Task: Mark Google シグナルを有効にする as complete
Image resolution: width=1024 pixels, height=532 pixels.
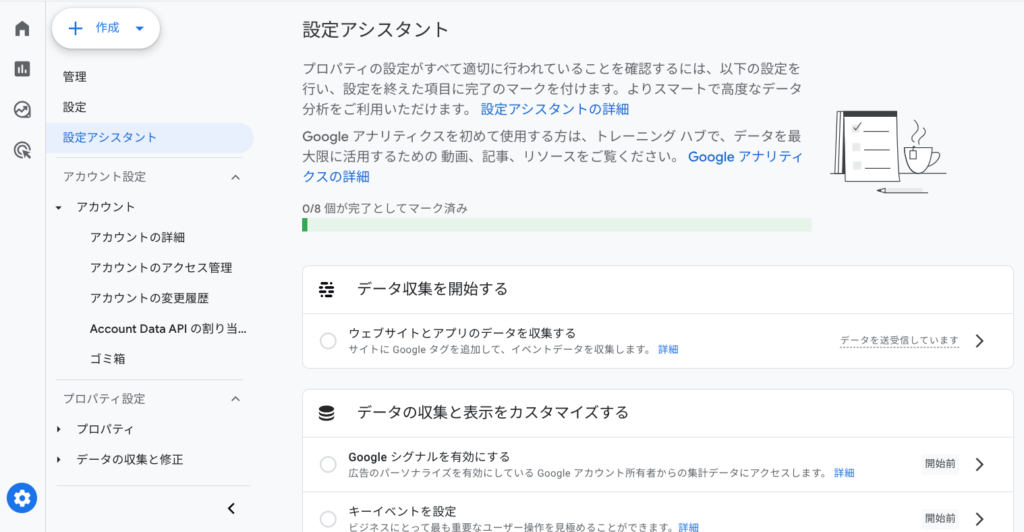Action: [328, 464]
